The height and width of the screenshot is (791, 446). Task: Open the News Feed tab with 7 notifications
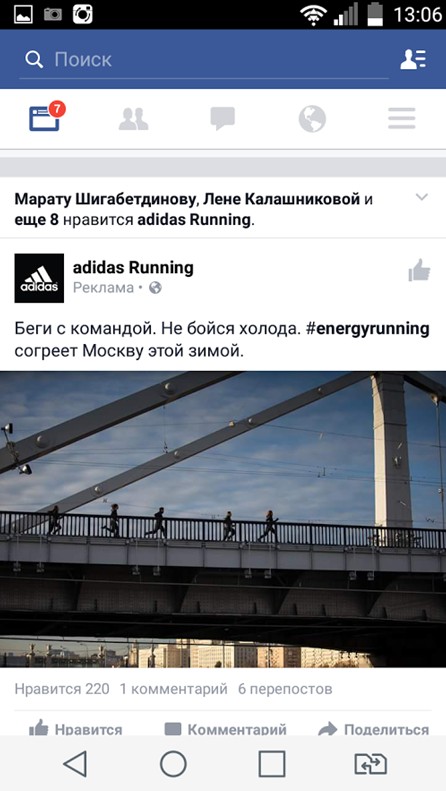tap(46, 118)
